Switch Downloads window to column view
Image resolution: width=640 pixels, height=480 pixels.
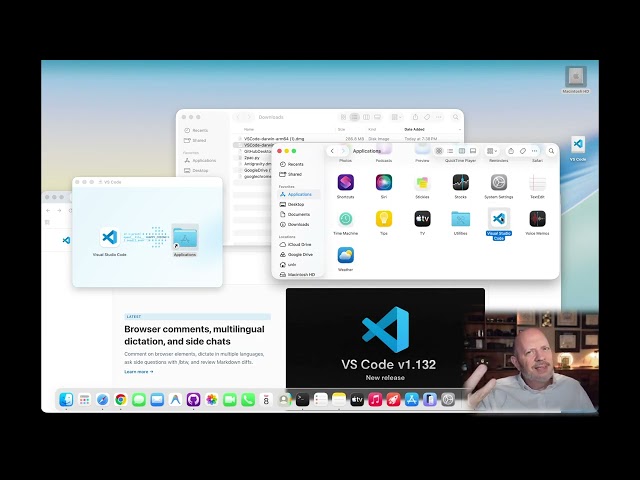(366, 117)
